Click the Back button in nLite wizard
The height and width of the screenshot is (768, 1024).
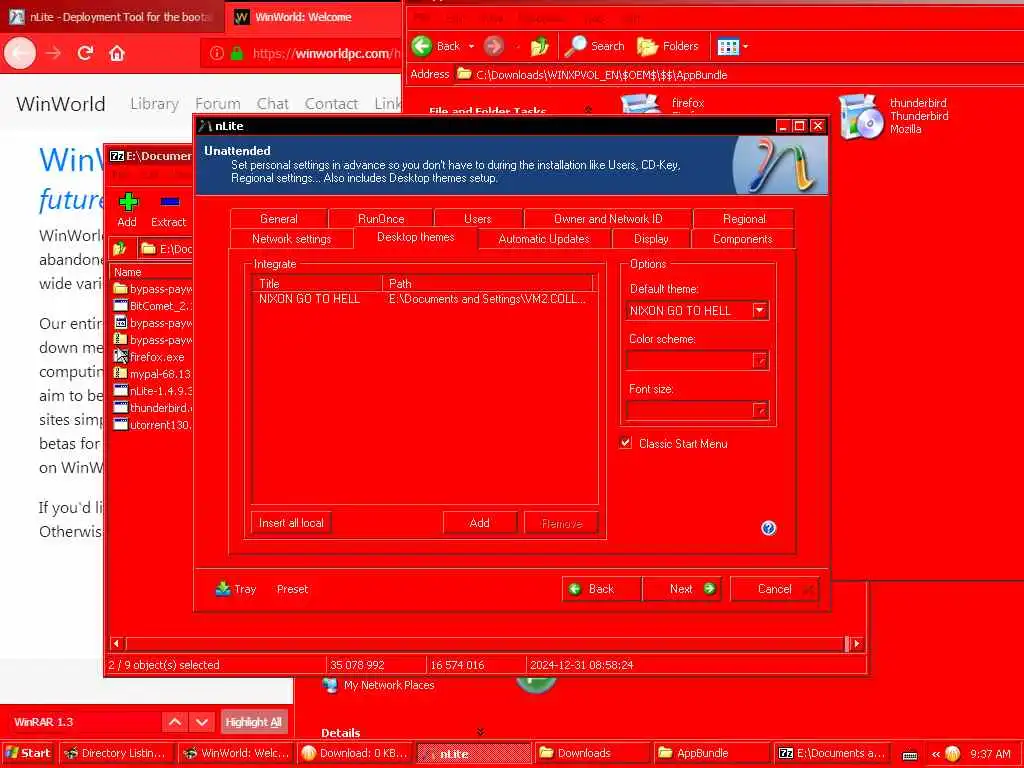pyautogui.click(x=601, y=588)
